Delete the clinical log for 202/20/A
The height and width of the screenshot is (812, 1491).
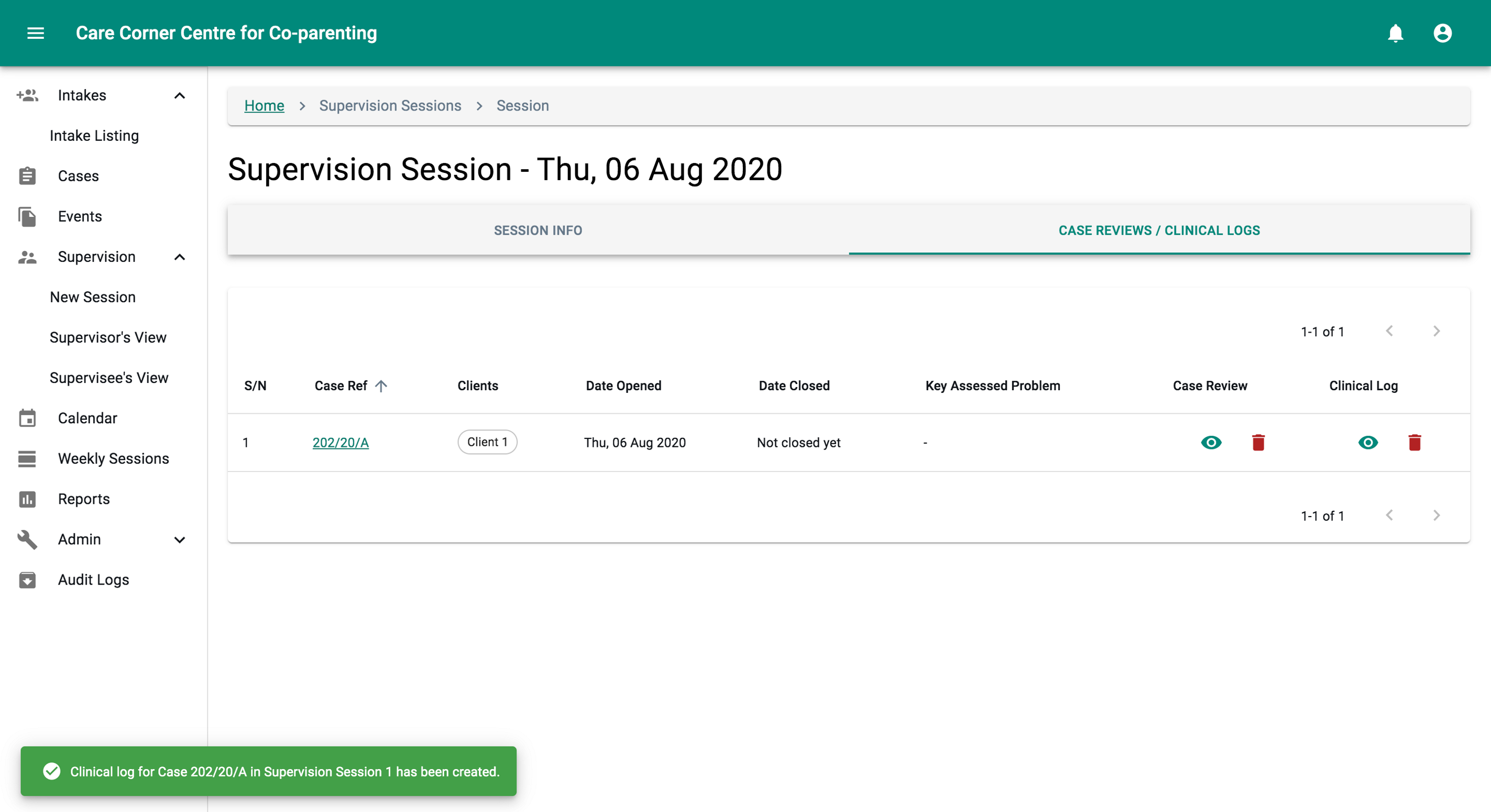pos(1415,442)
